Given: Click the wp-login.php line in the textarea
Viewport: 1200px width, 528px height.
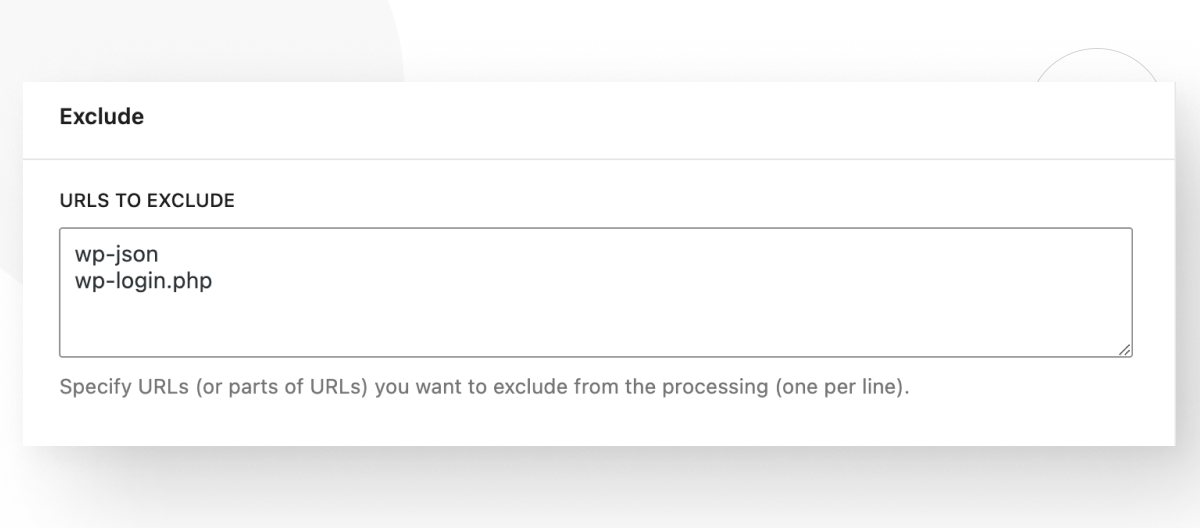Looking at the screenshot, I should (x=143, y=281).
